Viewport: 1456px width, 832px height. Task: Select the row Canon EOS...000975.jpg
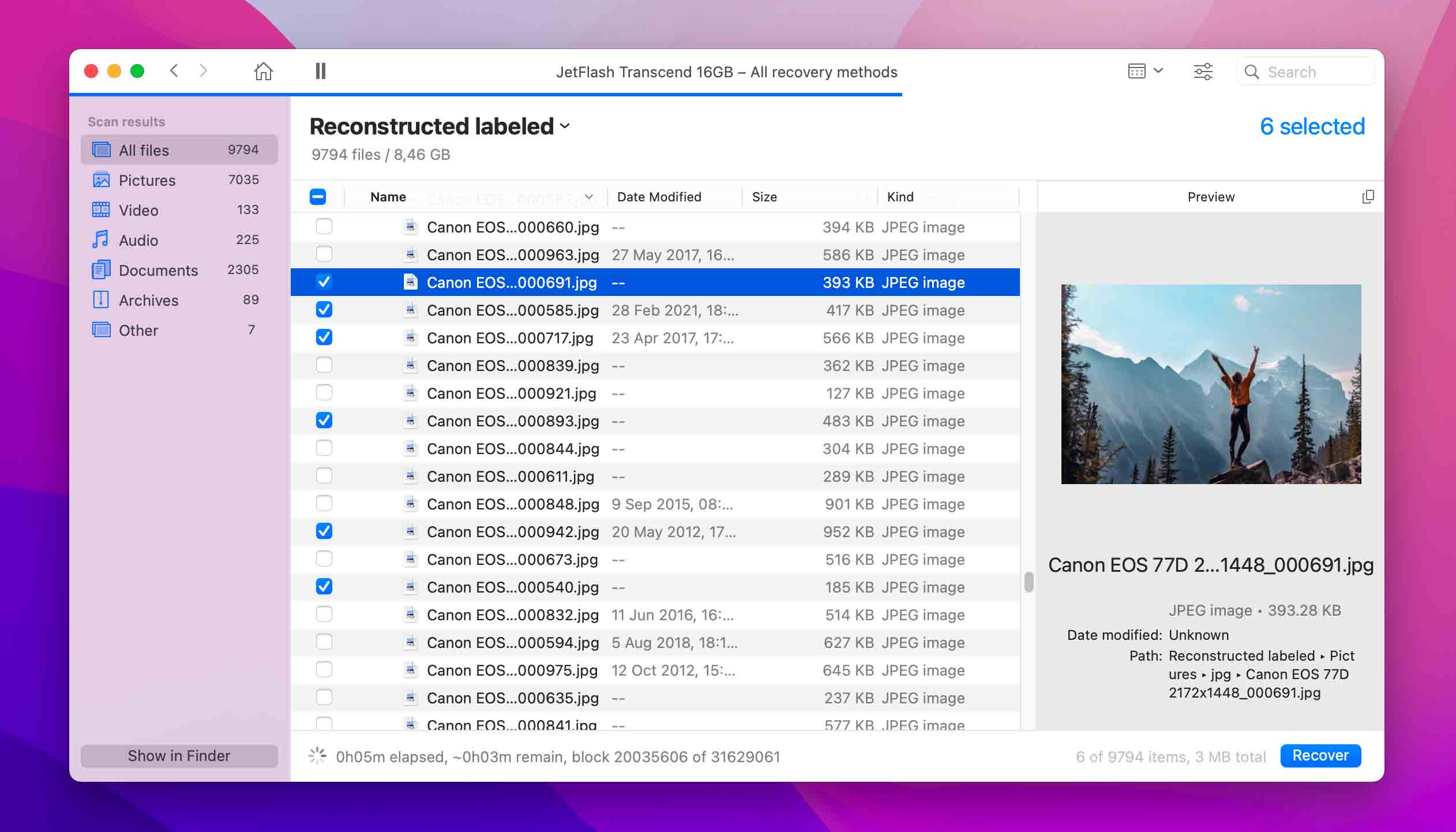655,670
